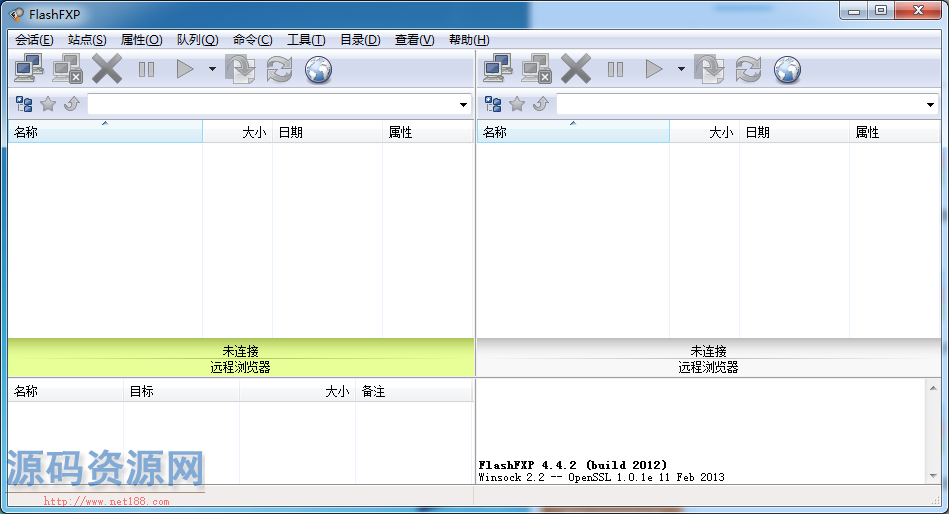Viewport: 949px width, 514px height.
Task: Pause transfer using left pane pause icon
Action: tap(146, 70)
